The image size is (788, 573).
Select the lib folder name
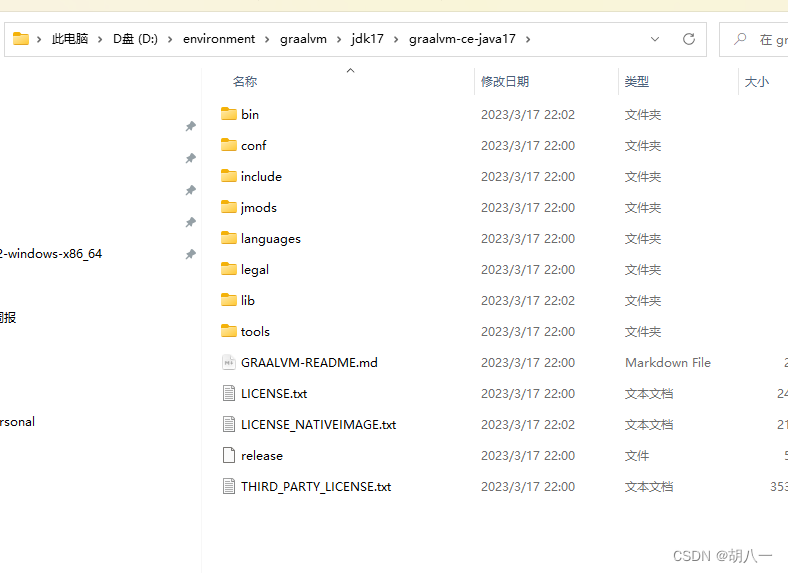coord(248,300)
